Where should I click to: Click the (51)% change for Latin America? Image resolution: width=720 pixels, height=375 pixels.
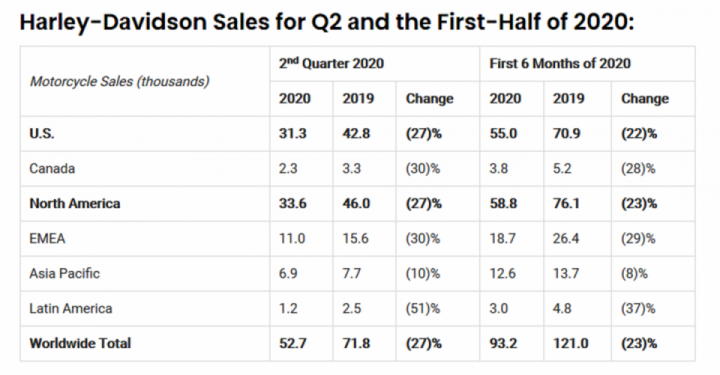pyautogui.click(x=422, y=308)
